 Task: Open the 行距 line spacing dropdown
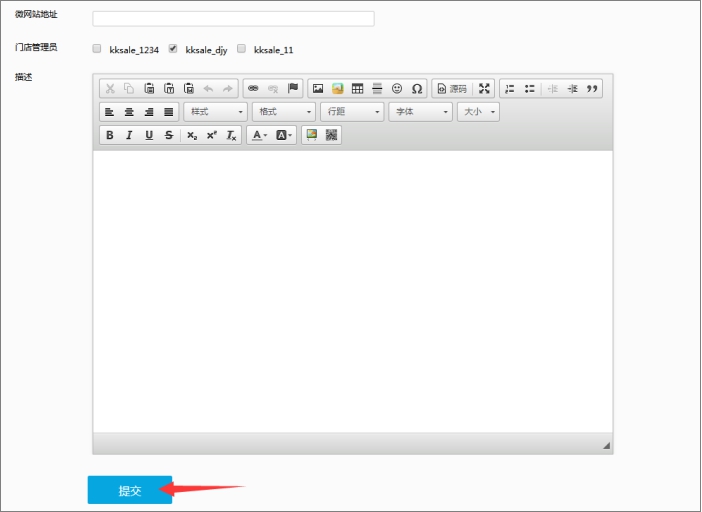click(351, 112)
